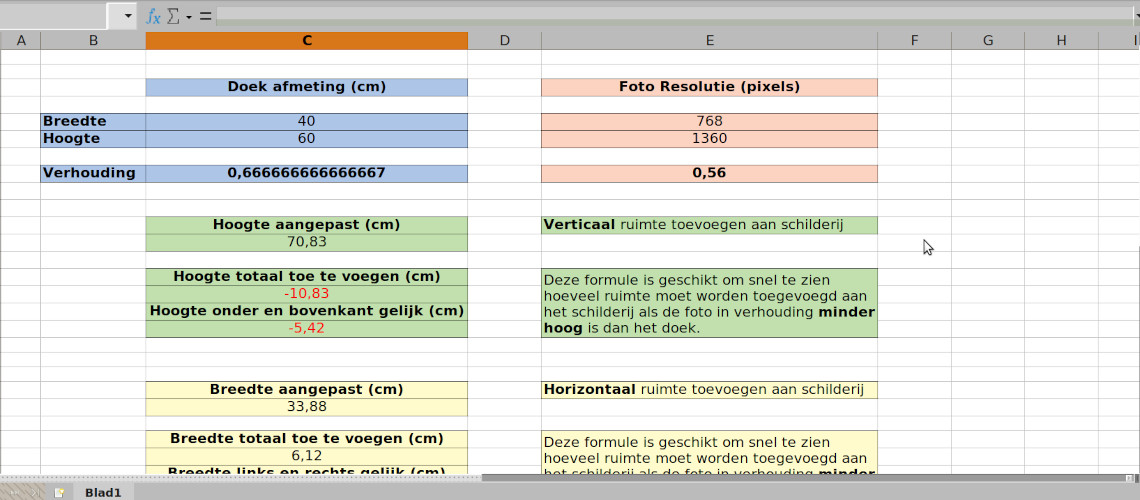Select the Breedte value cell showing 40
The height and width of the screenshot is (500, 1140).
pos(306,121)
